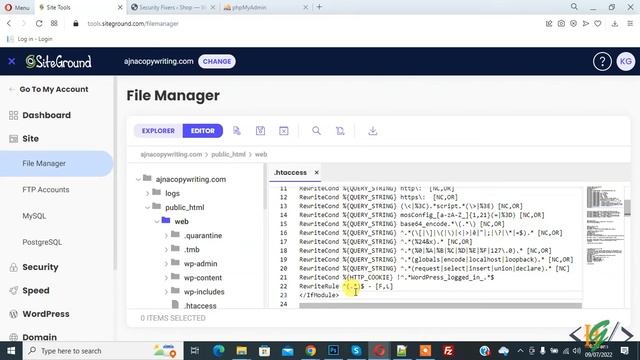Click the code minimap preview
The height and width of the screenshot is (360, 640).
coord(605,225)
